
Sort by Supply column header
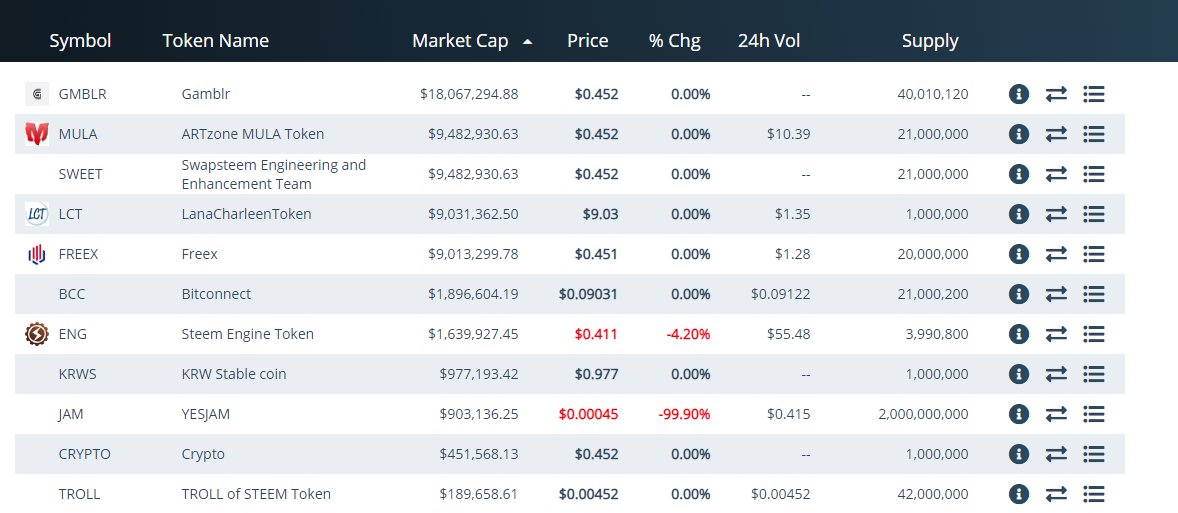pos(930,41)
